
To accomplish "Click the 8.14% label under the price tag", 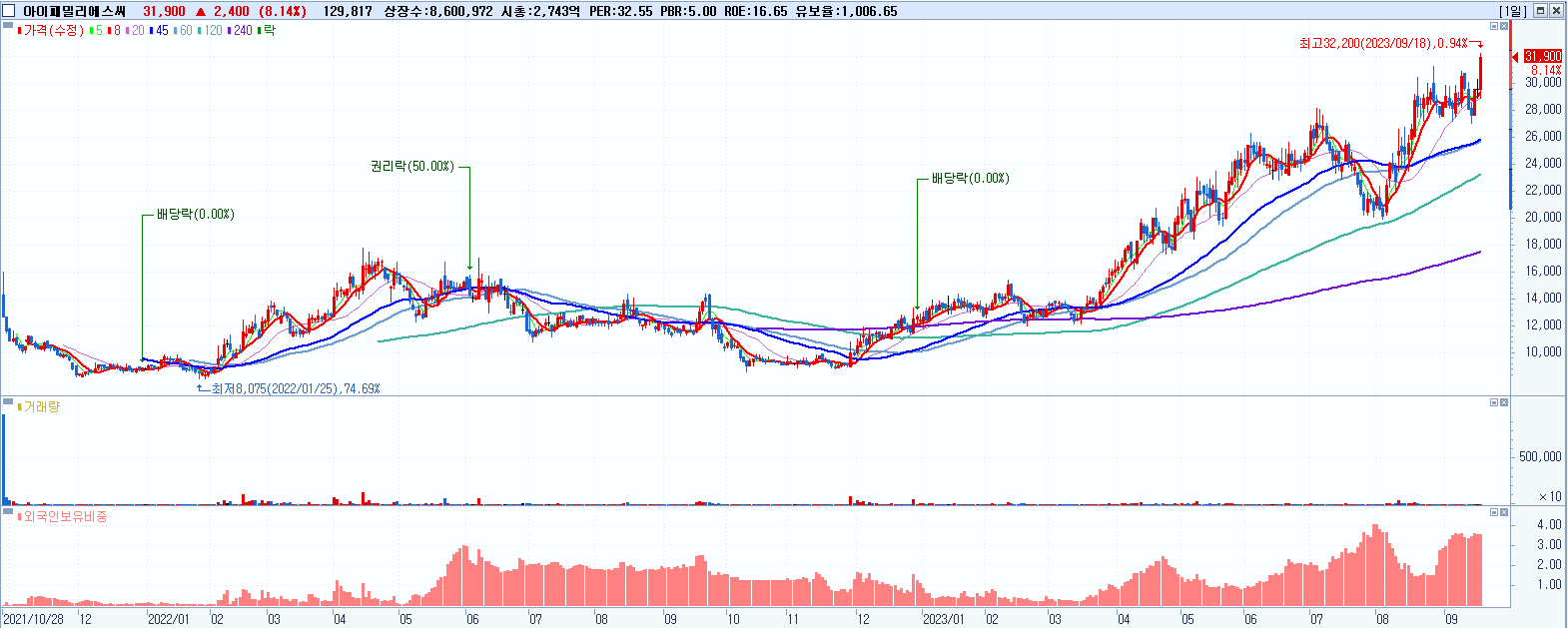I will (x=1546, y=70).
